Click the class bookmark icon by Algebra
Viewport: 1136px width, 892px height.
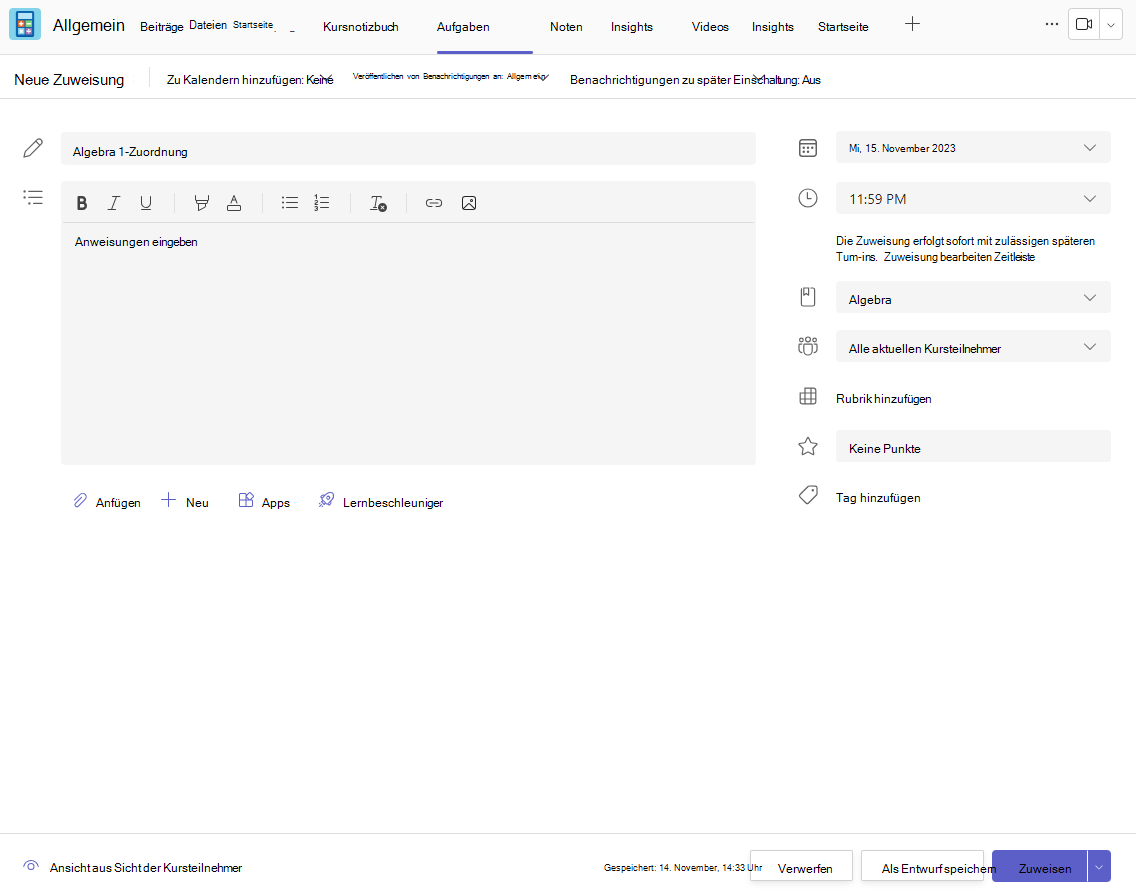click(808, 296)
